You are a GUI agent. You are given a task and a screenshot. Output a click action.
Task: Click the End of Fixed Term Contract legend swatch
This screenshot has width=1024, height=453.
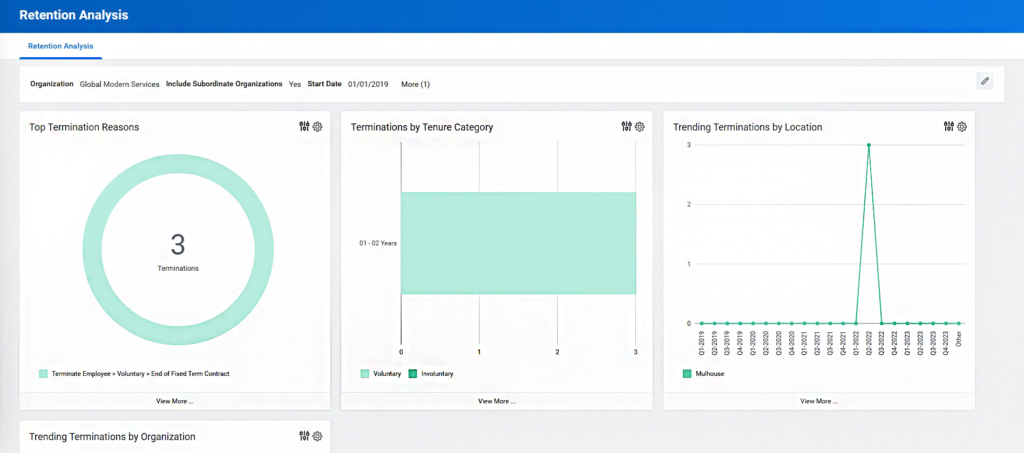pos(43,374)
